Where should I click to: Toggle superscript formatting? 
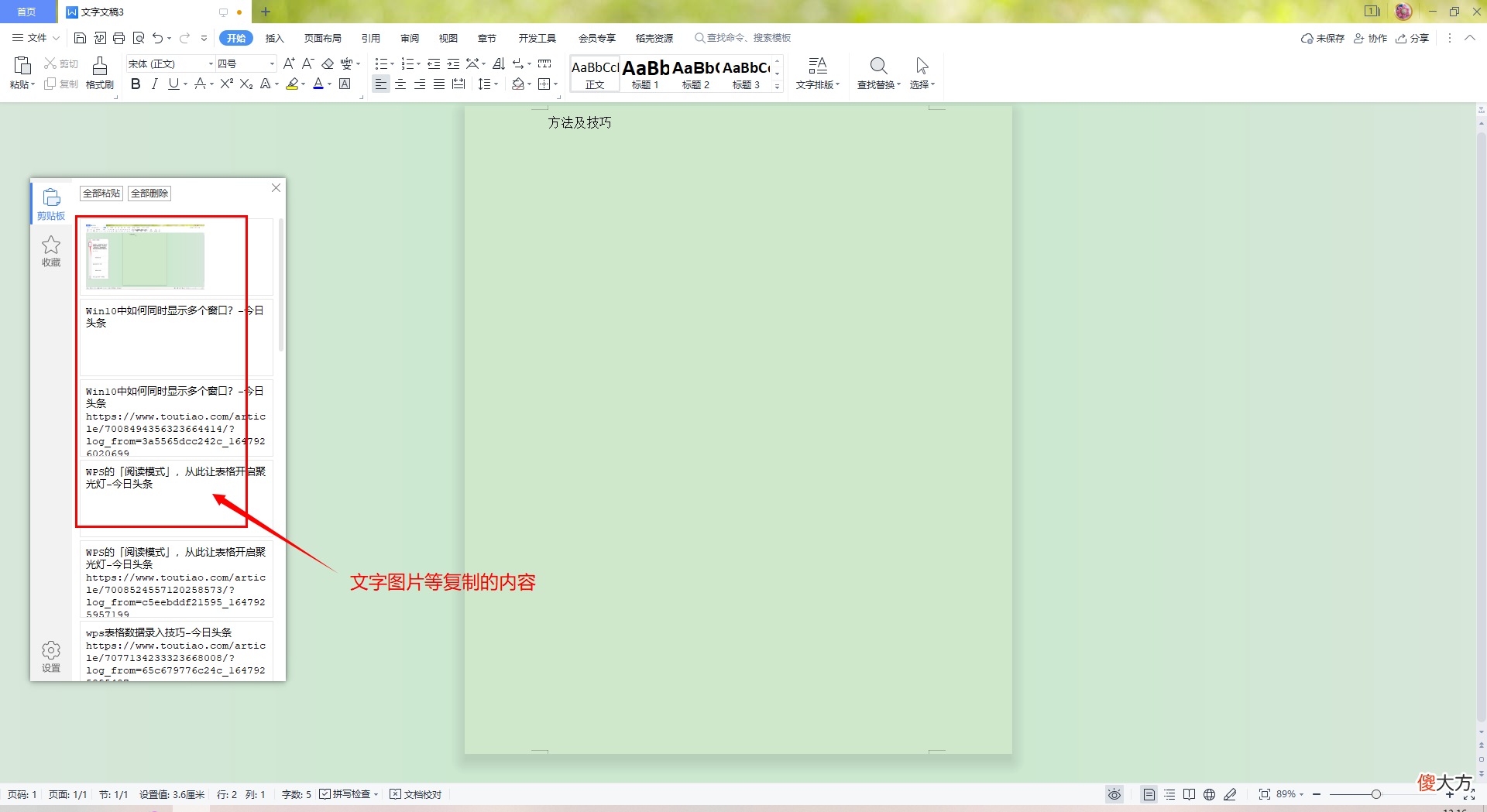[x=226, y=84]
